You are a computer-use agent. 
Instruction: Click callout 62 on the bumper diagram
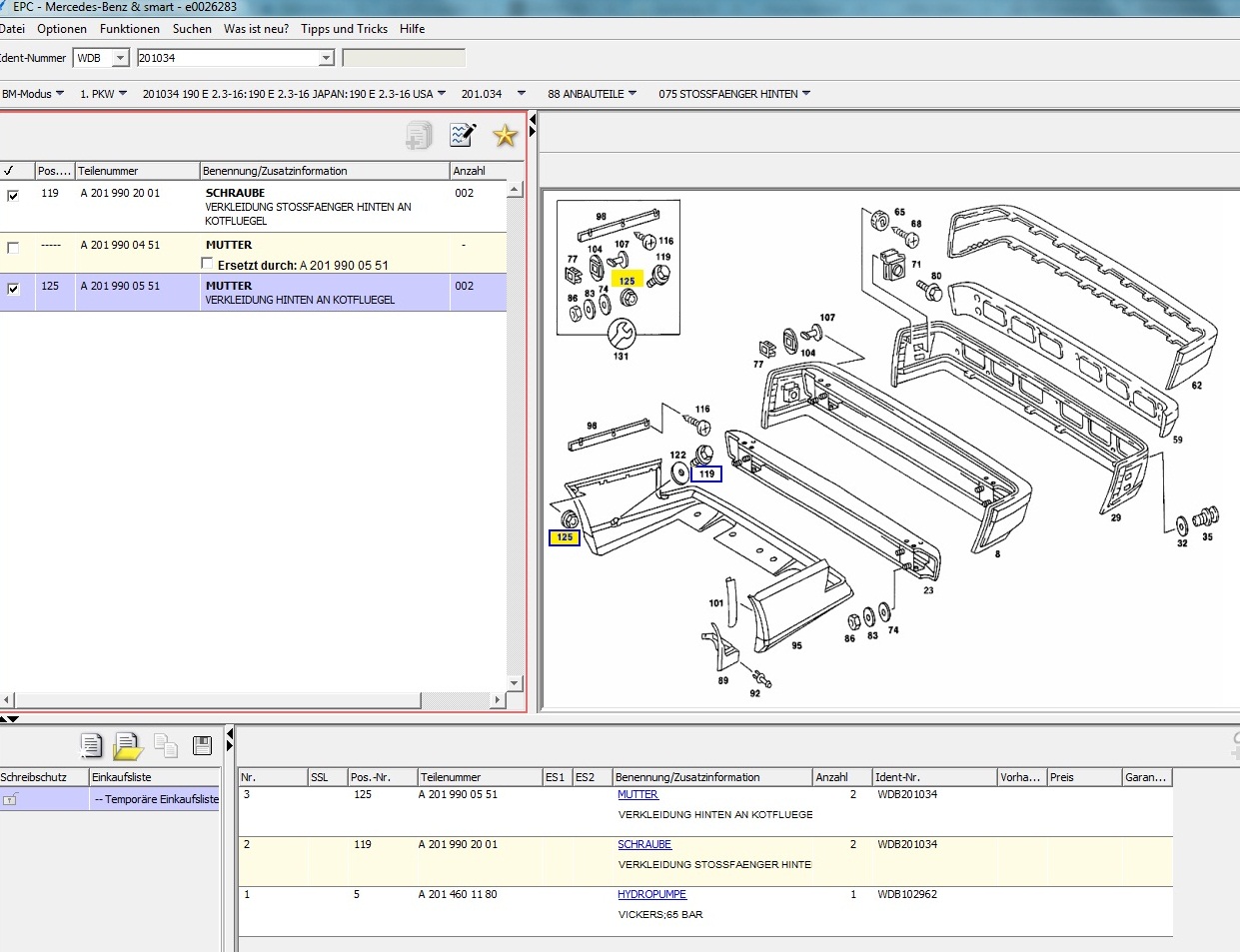click(x=1196, y=386)
